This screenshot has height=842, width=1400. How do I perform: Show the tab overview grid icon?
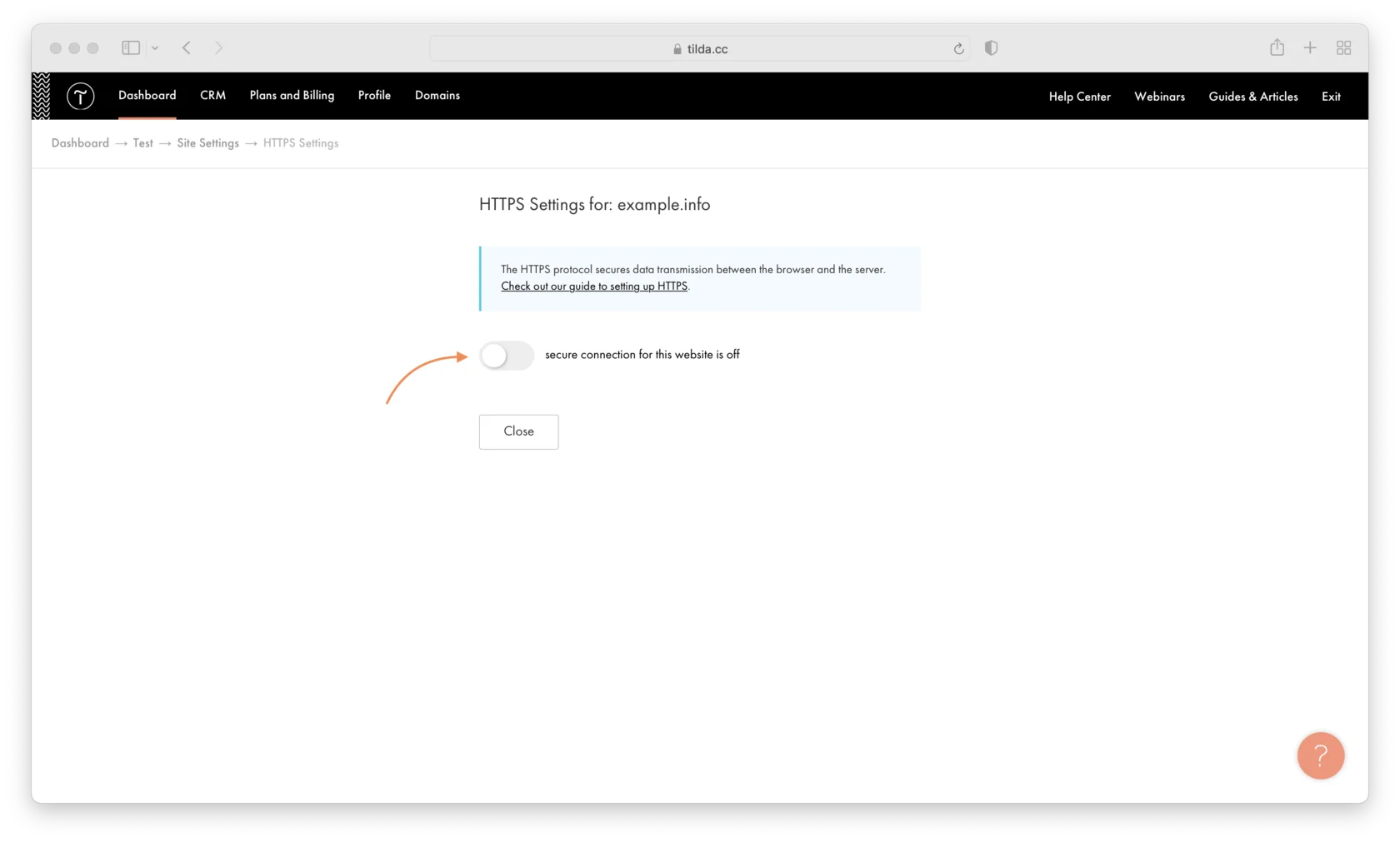[1343, 48]
